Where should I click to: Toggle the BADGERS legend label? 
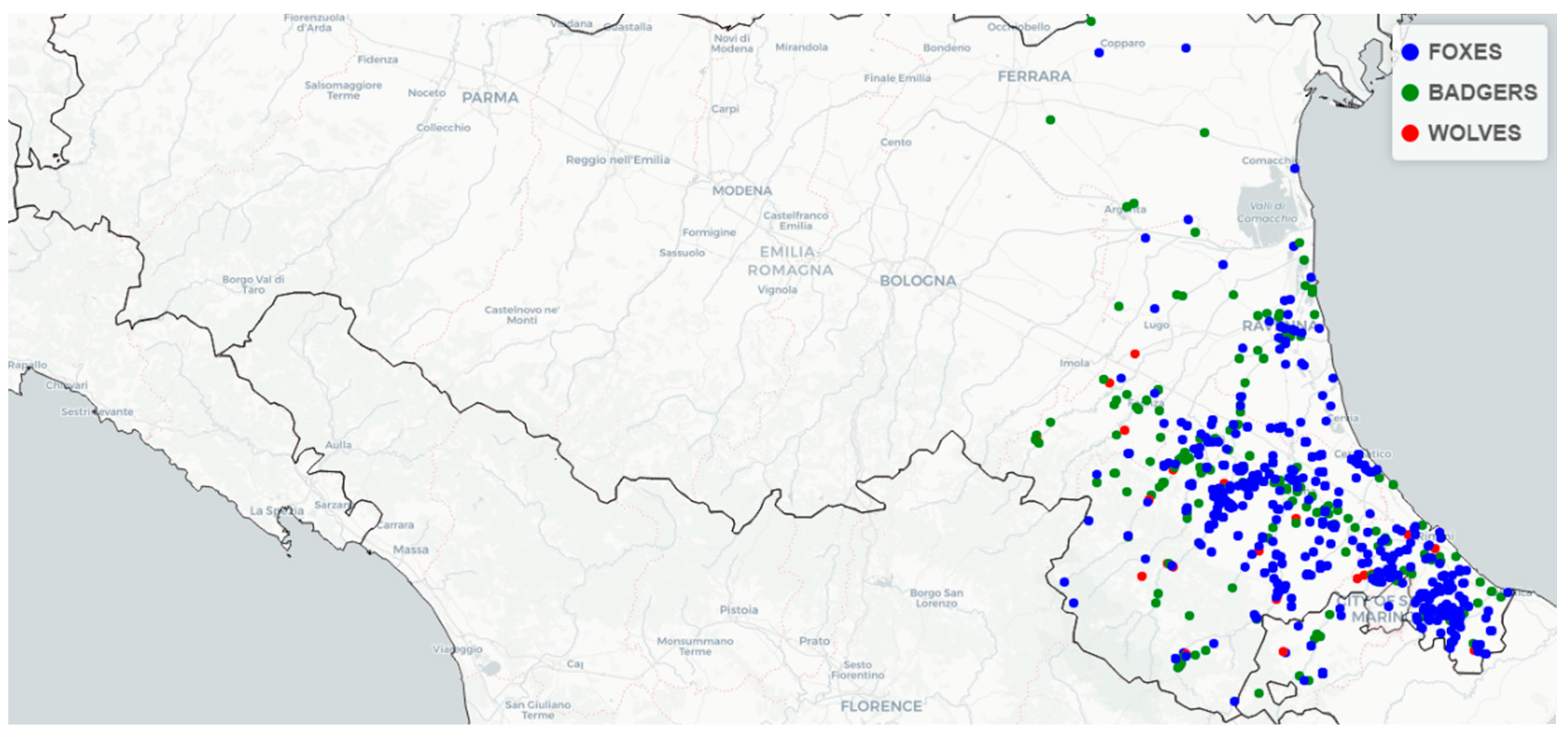click(x=1482, y=92)
